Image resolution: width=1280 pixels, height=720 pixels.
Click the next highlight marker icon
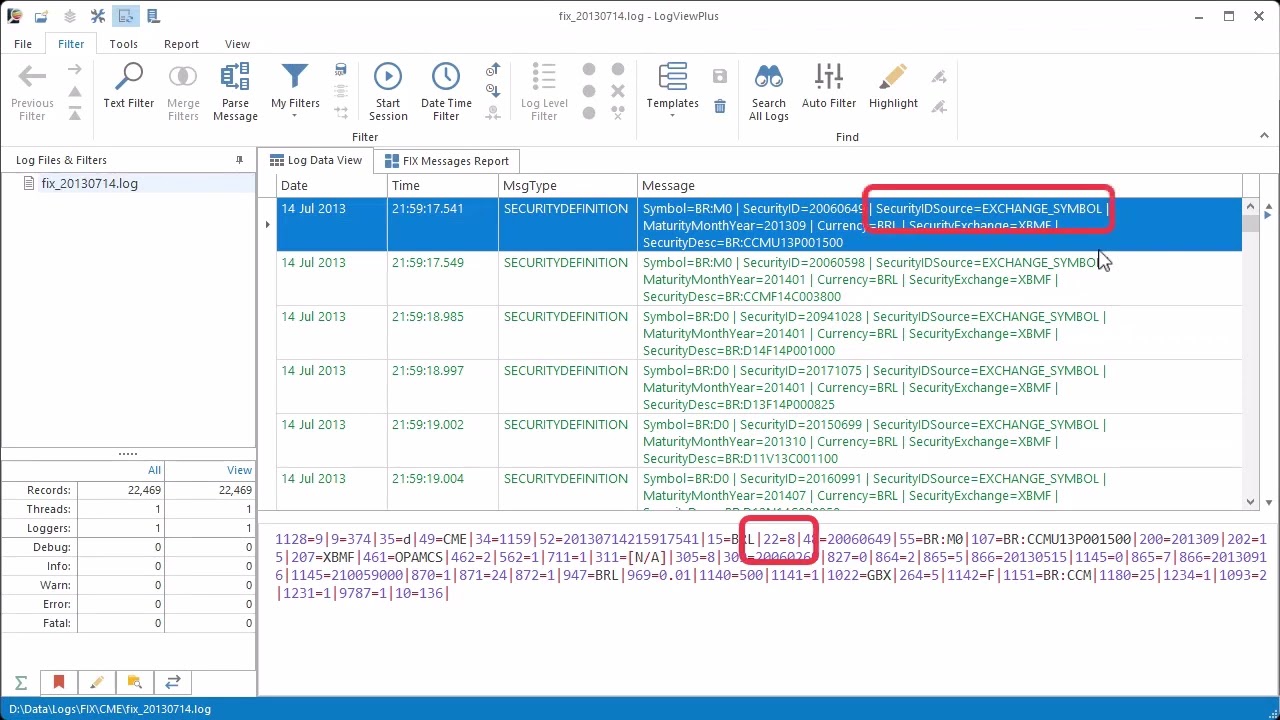[938, 77]
